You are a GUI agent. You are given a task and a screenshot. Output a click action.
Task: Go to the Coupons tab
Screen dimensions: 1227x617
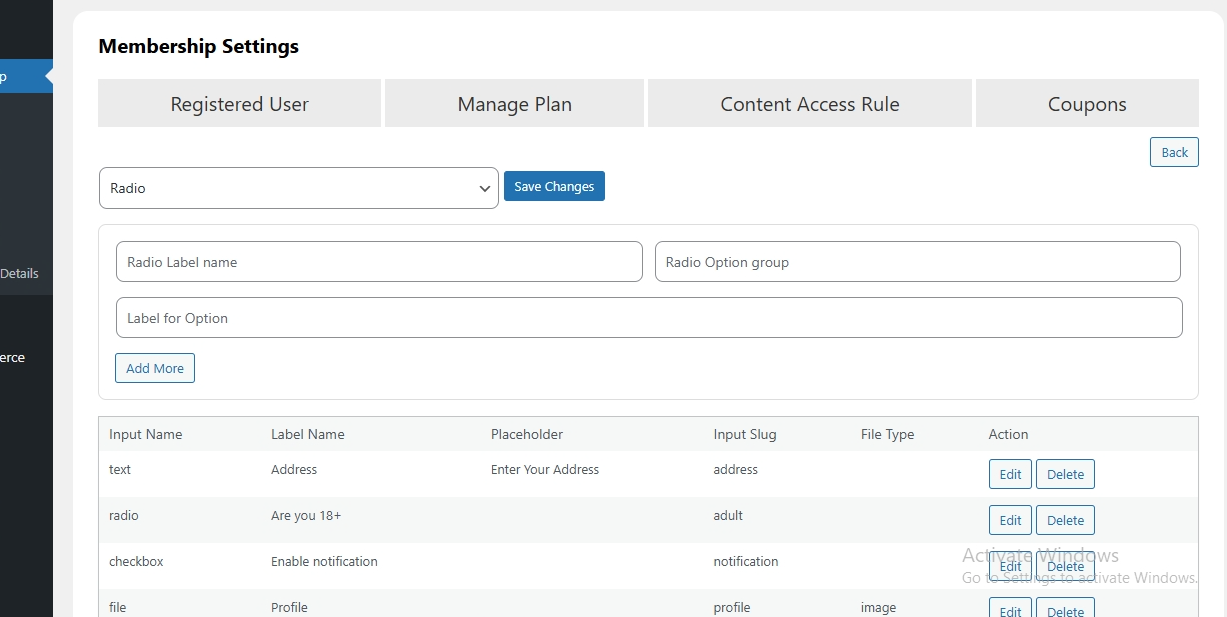point(1086,104)
